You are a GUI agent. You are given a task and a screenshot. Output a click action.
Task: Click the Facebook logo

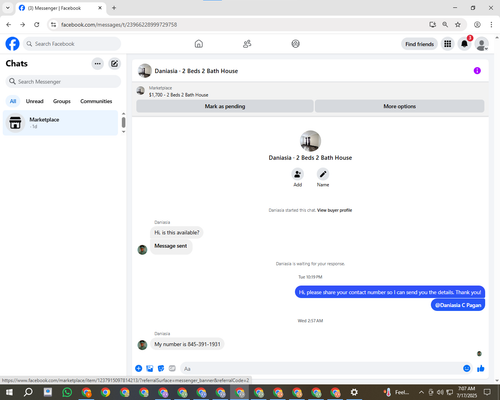[12, 44]
